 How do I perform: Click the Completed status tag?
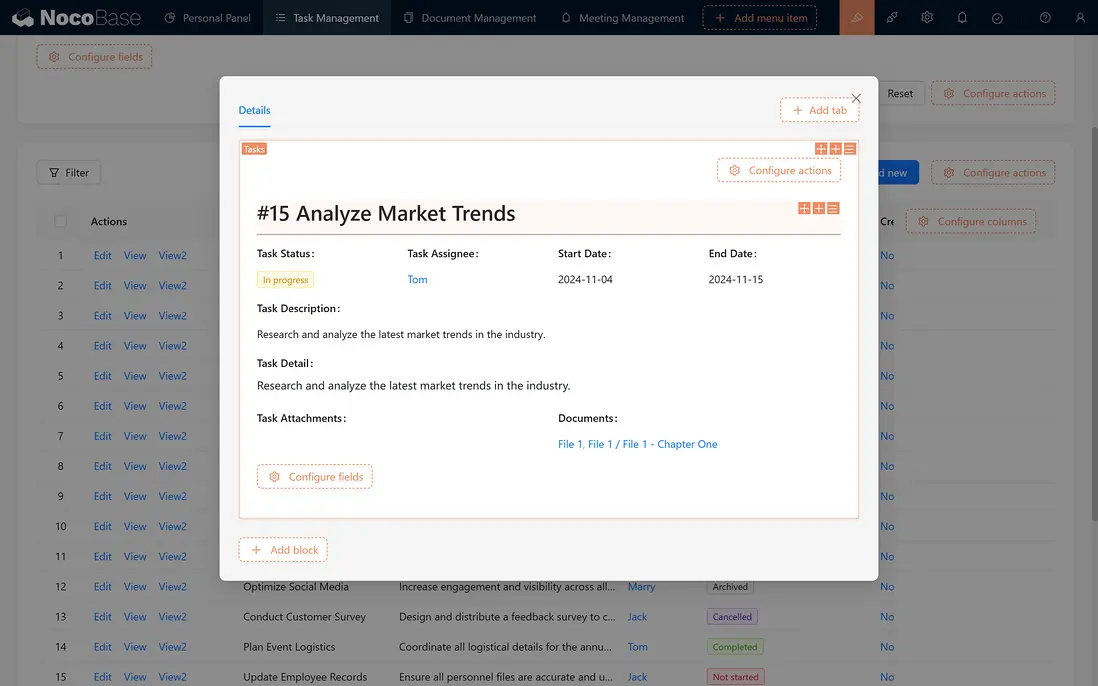[735, 647]
